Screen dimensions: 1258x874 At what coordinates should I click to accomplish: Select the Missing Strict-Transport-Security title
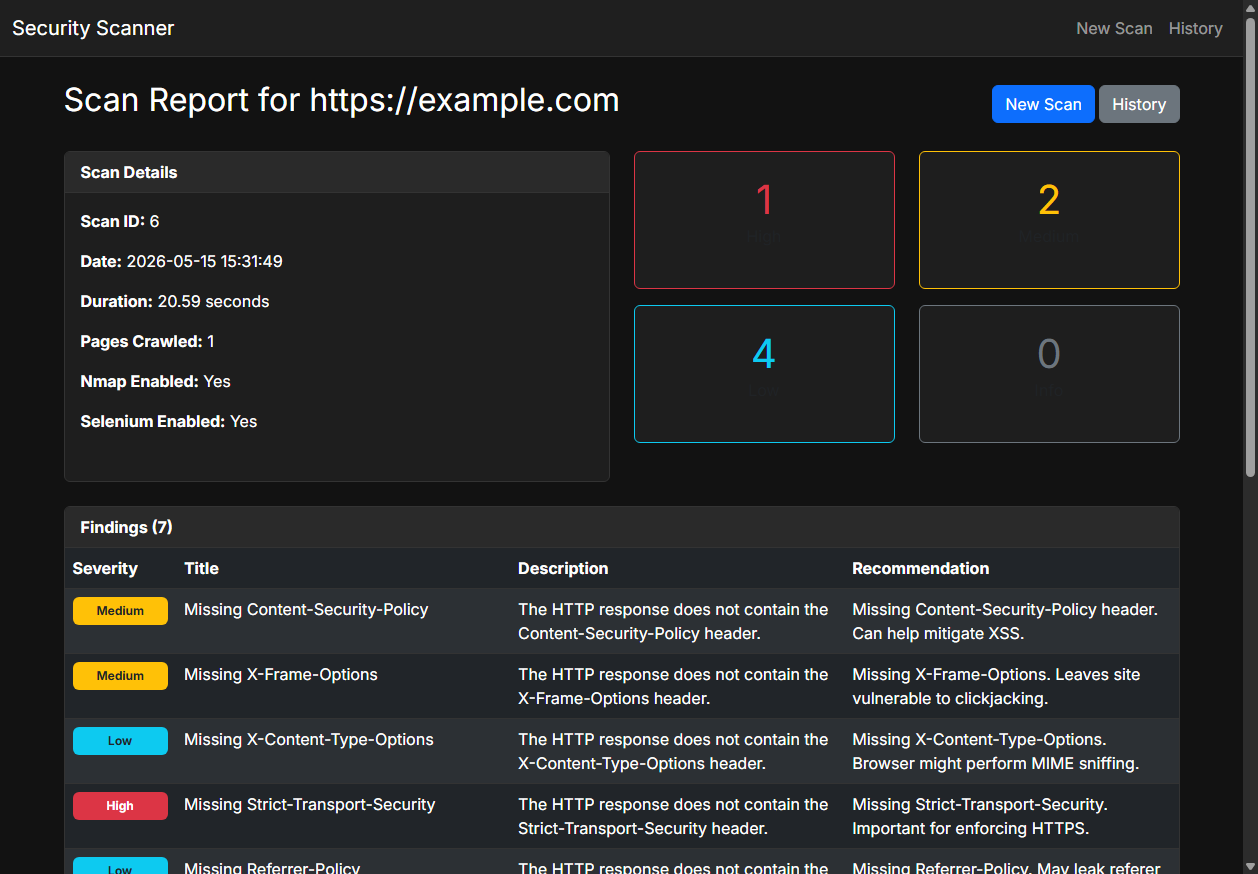click(x=310, y=804)
